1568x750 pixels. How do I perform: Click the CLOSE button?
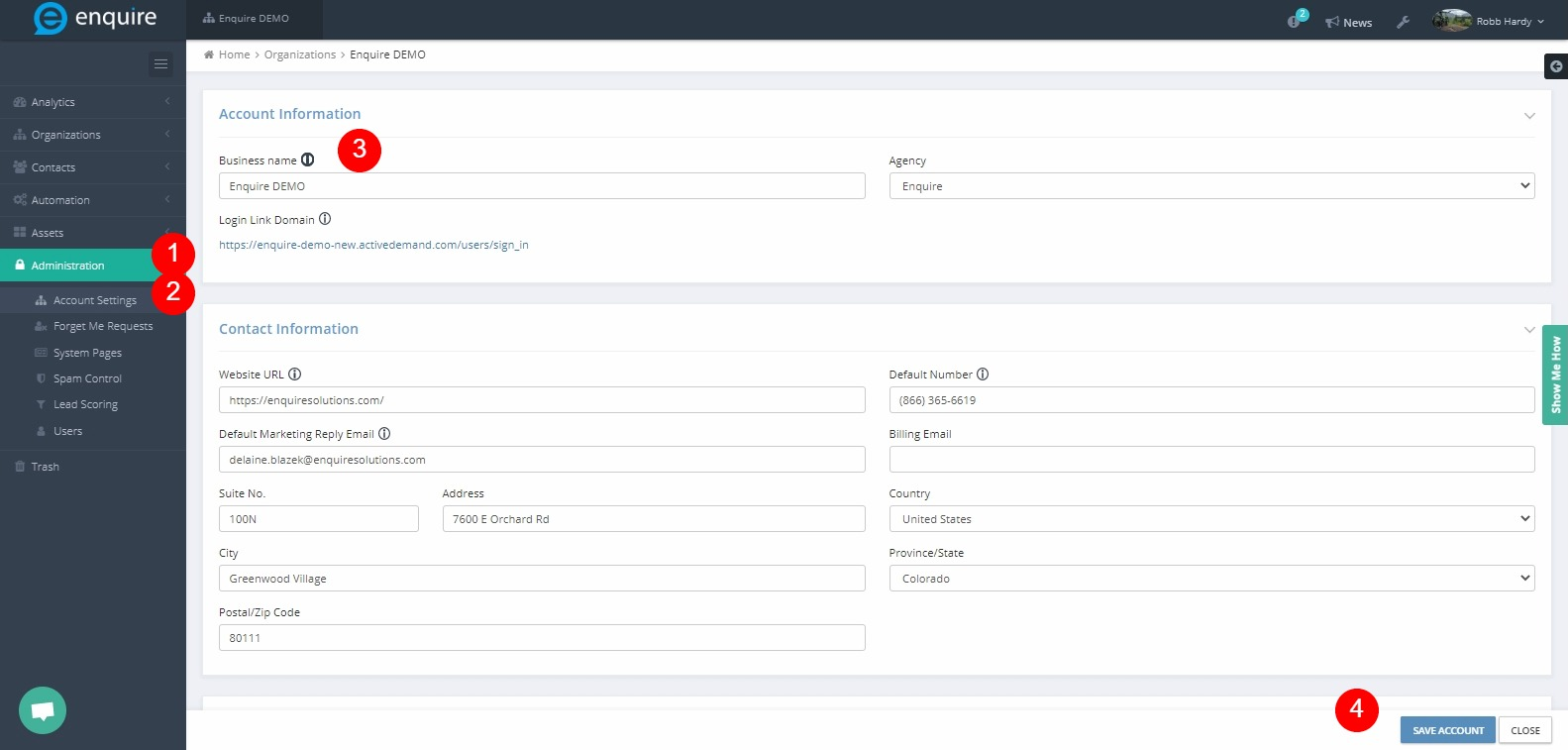(1525, 730)
